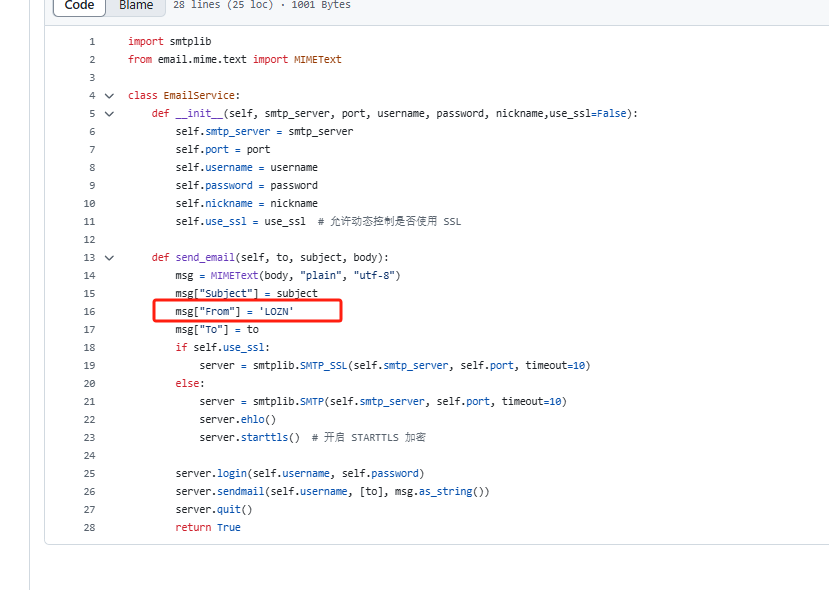Viewport: 829px width, 590px height.
Task: Click 'self.nickname = nickname' line
Action: (246, 203)
